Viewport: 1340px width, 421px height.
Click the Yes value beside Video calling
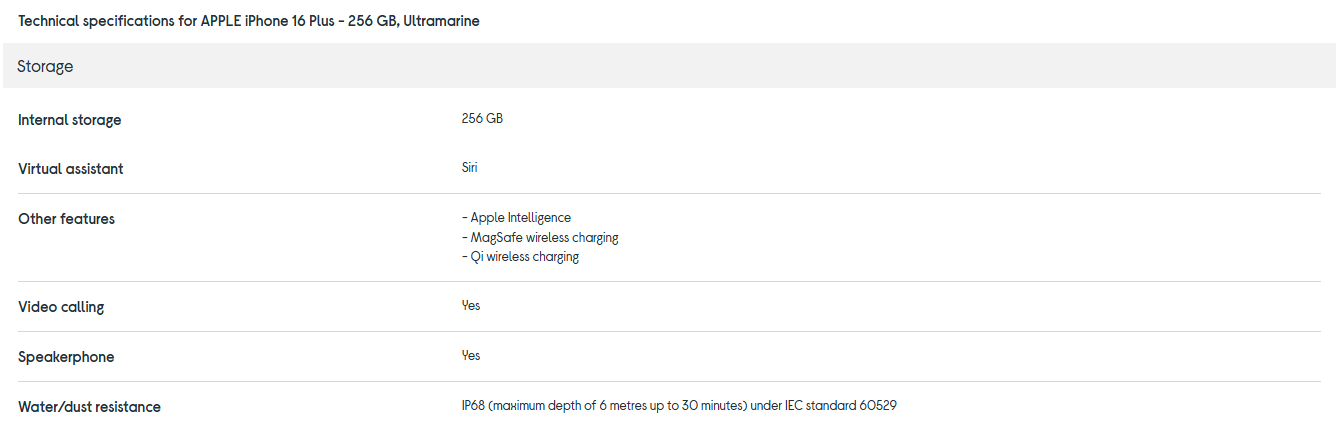click(x=471, y=305)
